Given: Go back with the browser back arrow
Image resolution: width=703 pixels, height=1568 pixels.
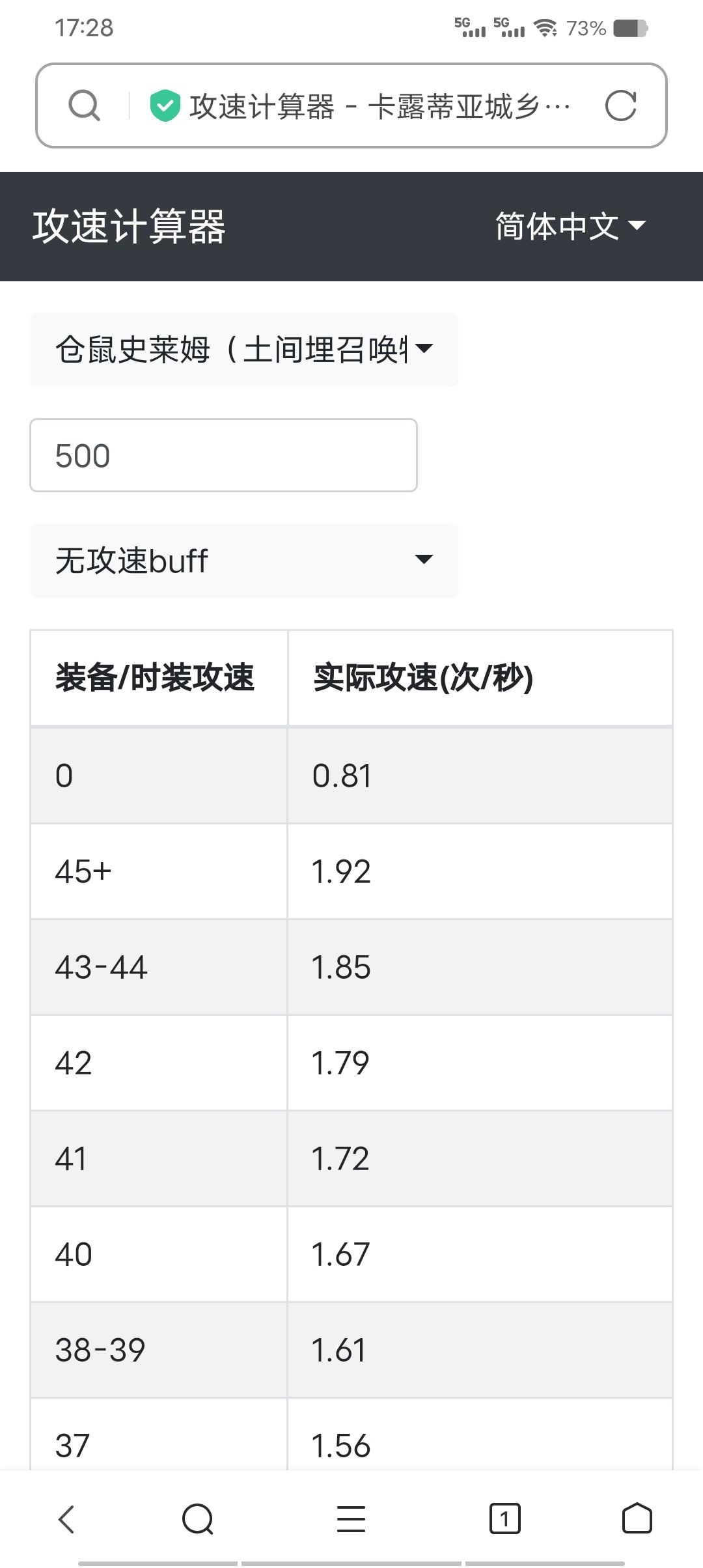Looking at the screenshot, I should [x=66, y=1519].
